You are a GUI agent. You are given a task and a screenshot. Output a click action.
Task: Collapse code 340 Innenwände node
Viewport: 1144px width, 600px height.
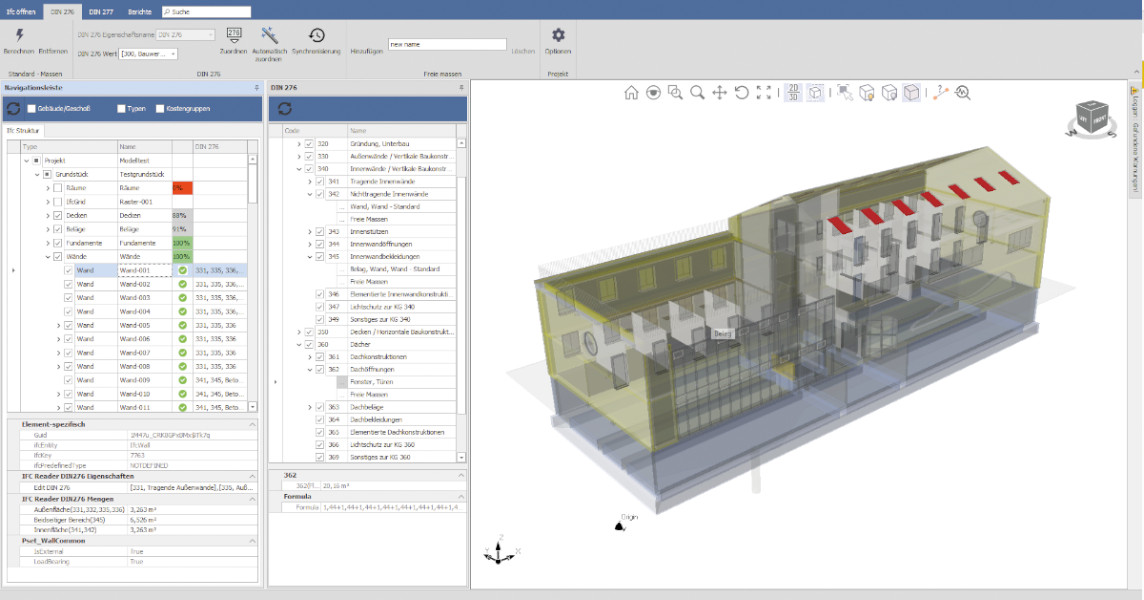click(x=299, y=169)
